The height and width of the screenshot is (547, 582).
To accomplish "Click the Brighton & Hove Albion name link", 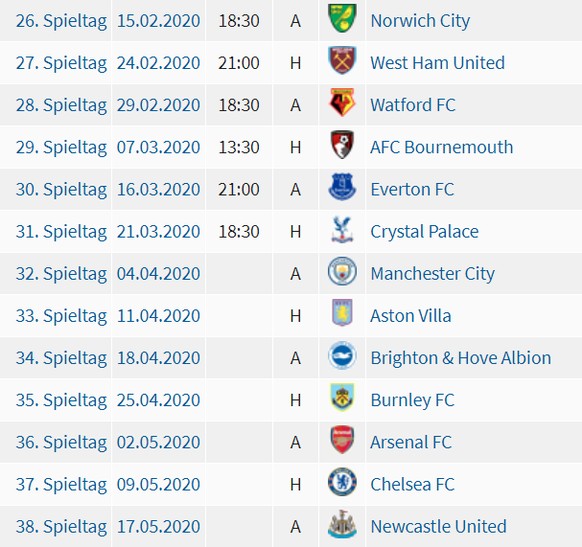I will click(x=461, y=358).
